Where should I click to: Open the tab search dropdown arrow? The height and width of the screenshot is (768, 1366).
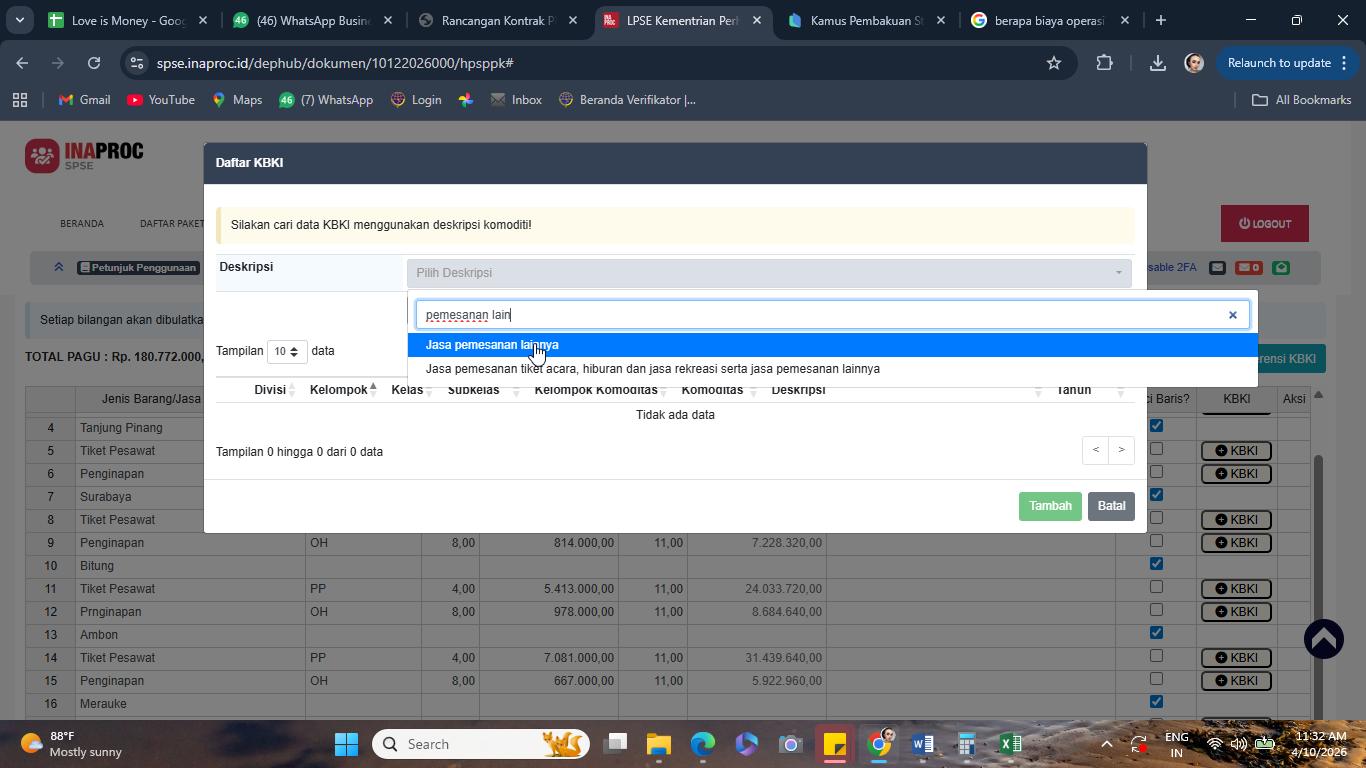coord(19,20)
